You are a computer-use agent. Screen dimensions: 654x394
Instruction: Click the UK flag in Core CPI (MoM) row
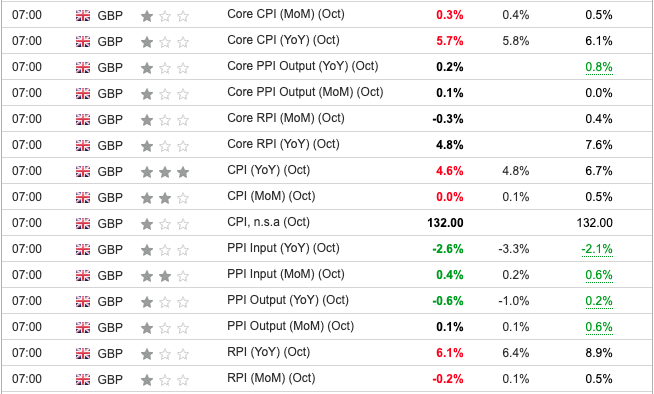tap(83, 16)
